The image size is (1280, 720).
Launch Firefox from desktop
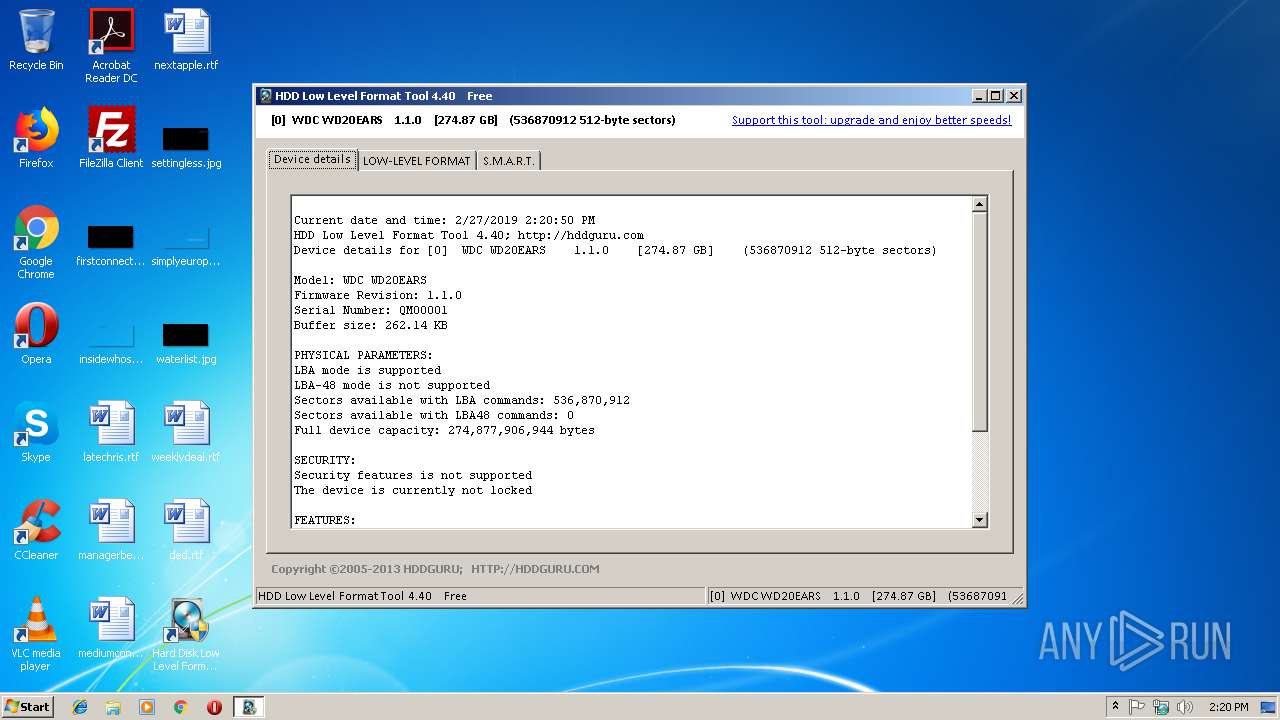pos(36,138)
